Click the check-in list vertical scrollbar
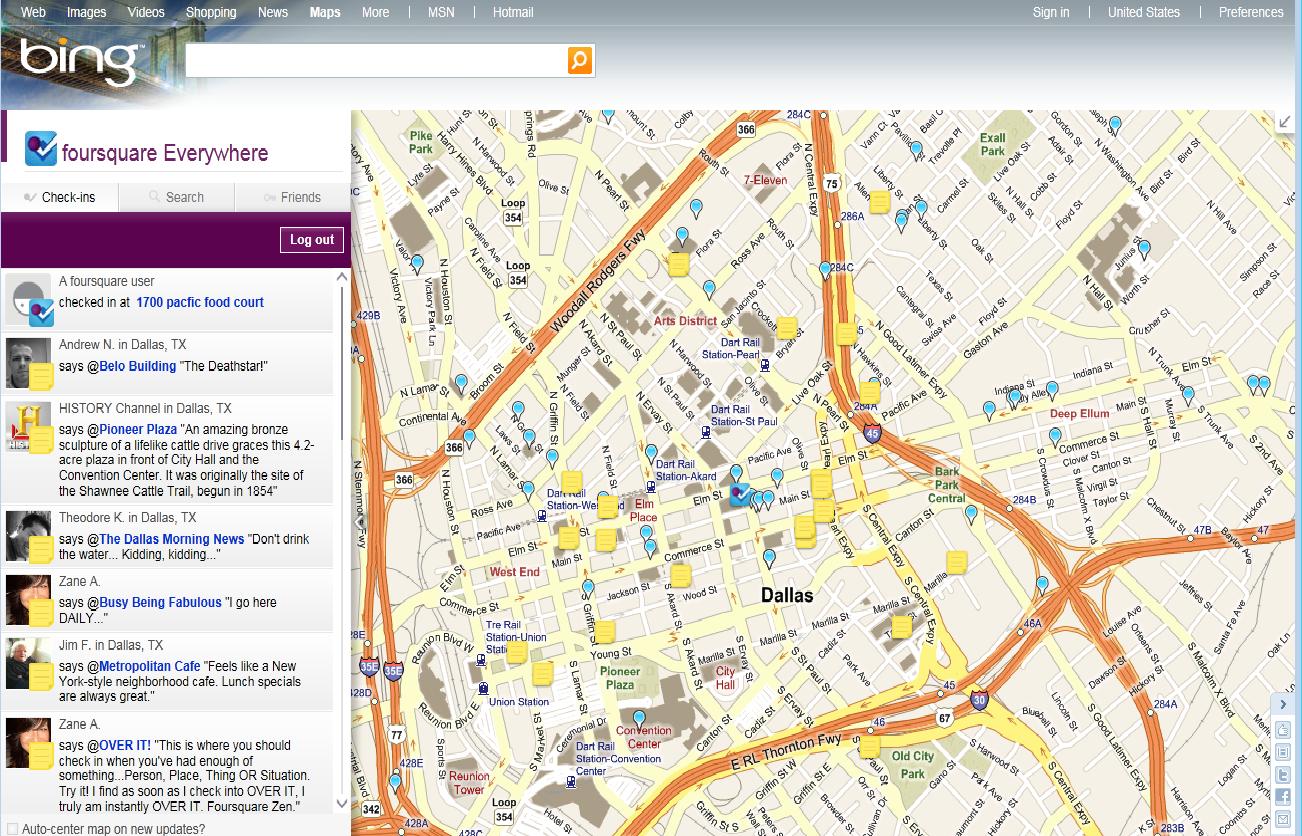This screenshot has height=836, width=1302. (342, 540)
